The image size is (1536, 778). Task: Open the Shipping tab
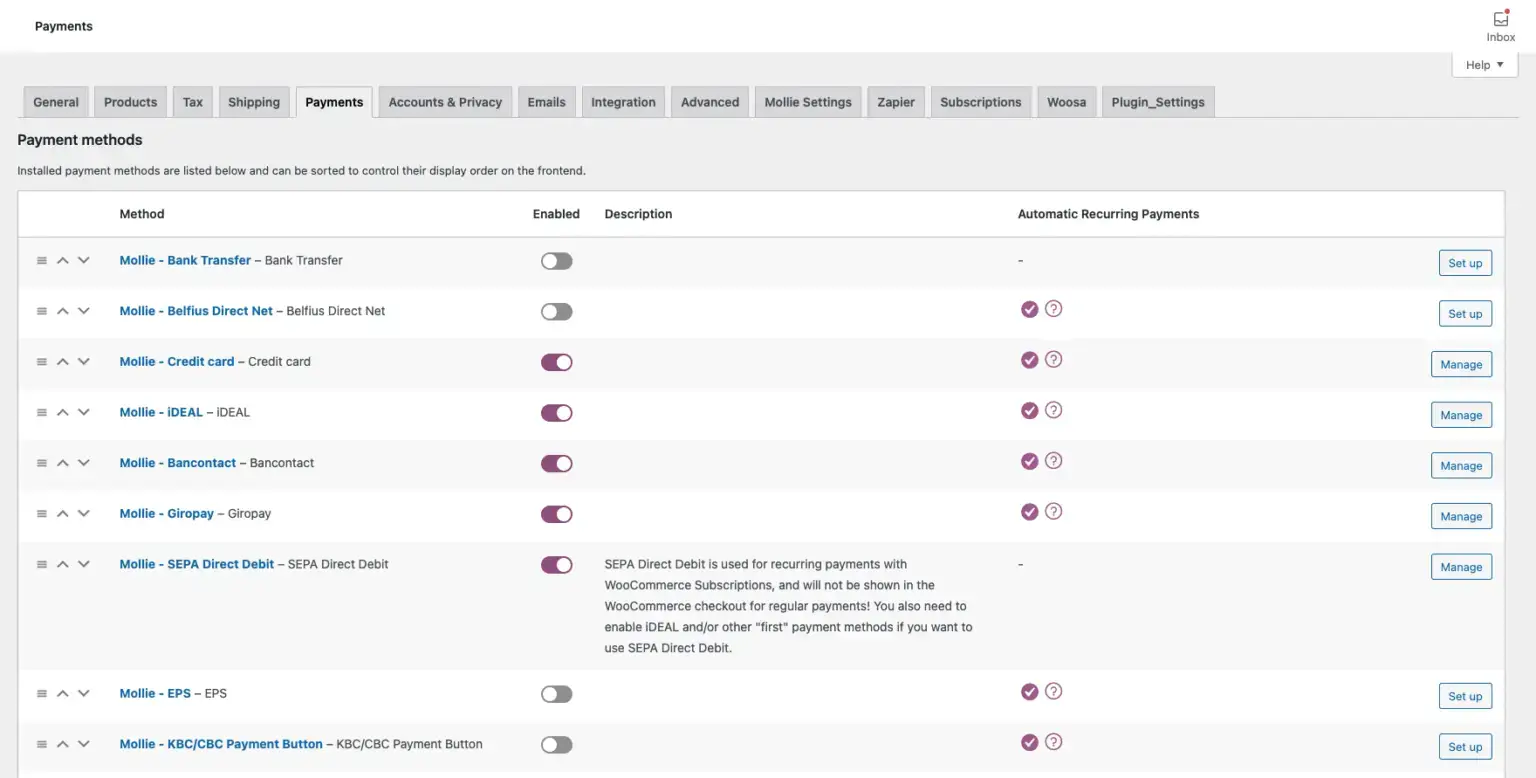click(254, 102)
